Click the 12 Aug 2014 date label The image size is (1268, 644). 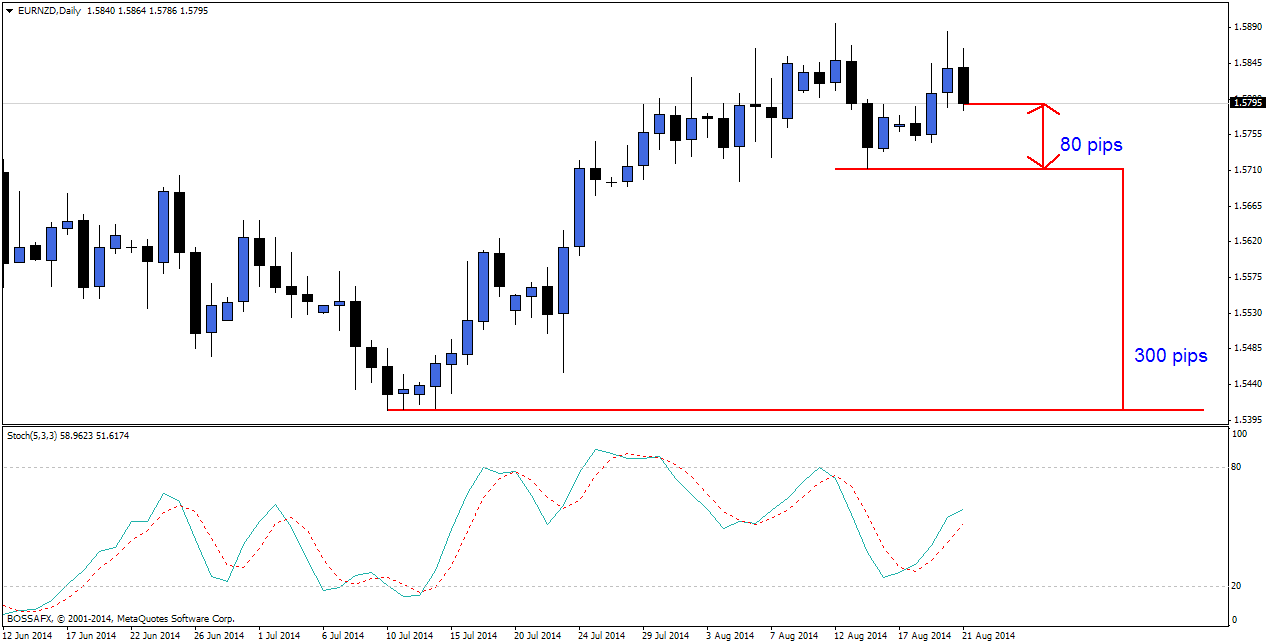(x=859, y=635)
